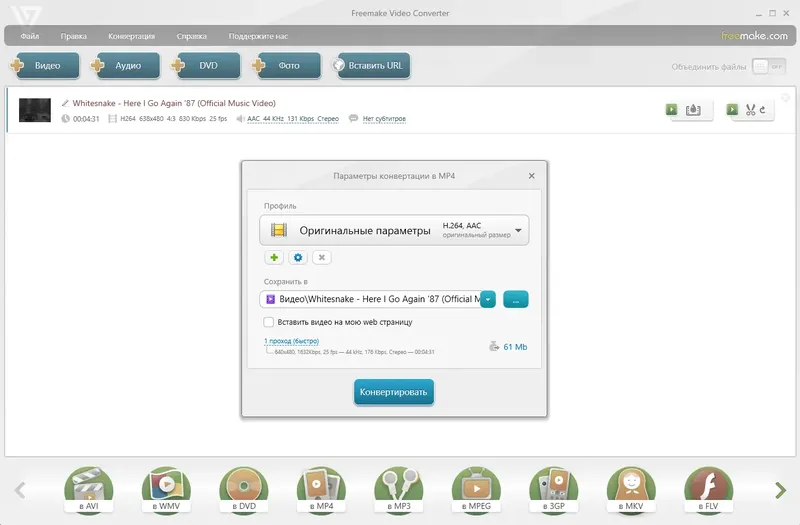The image size is (800, 525).
Task: Check Вставить видео на мою web страницу
Action: [x=268, y=322]
